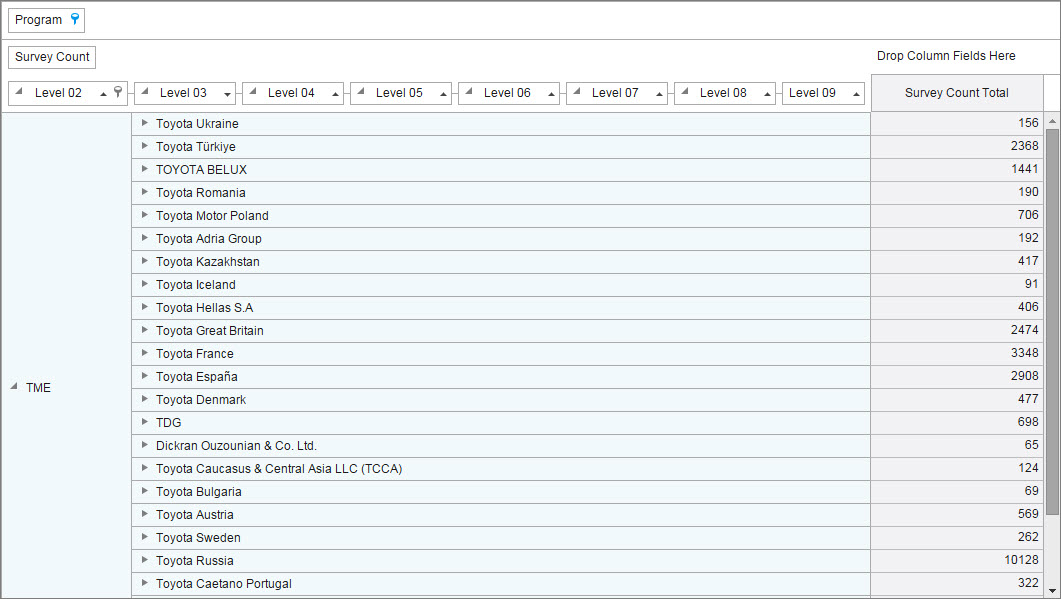
Task: Click the sort arrow on Level 04
Action: click(336, 94)
